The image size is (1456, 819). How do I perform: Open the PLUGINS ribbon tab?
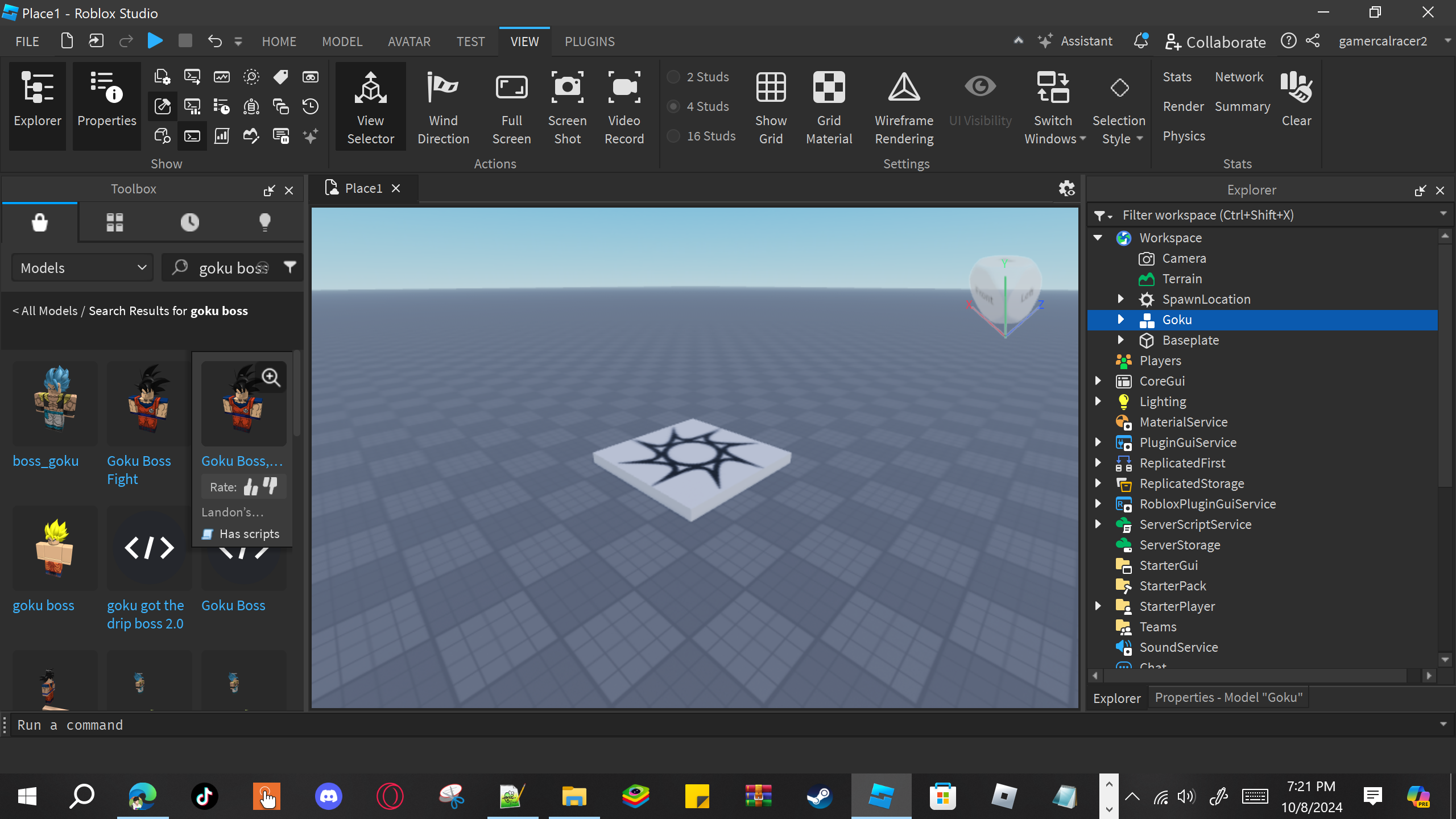[589, 42]
